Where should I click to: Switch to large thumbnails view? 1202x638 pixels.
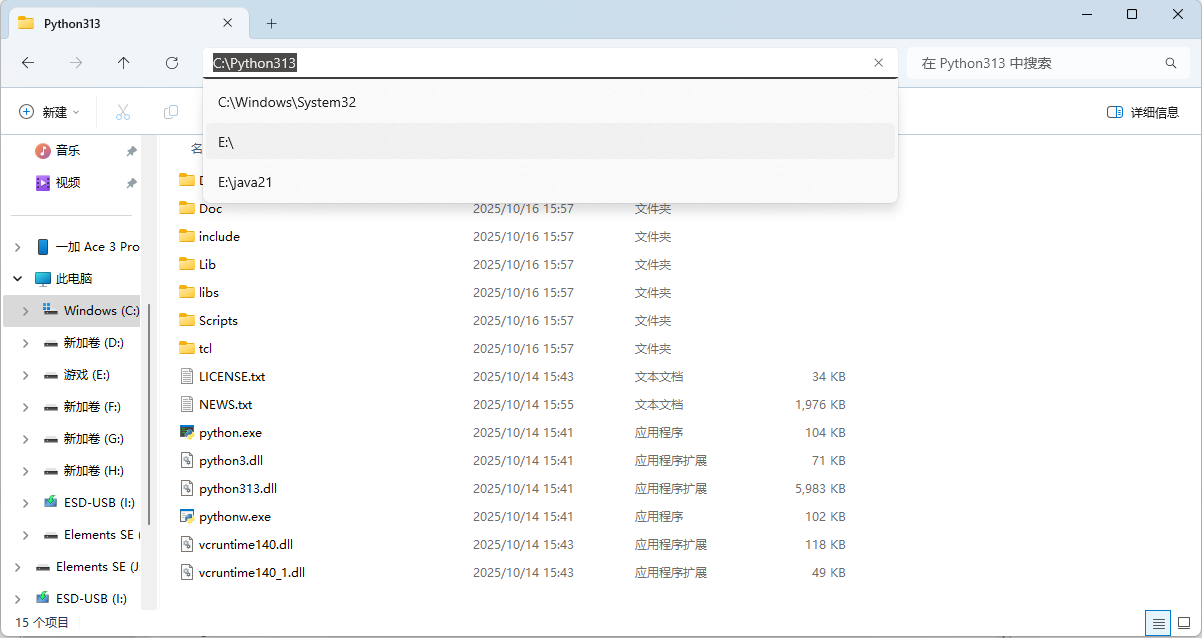pyautogui.click(x=1184, y=622)
